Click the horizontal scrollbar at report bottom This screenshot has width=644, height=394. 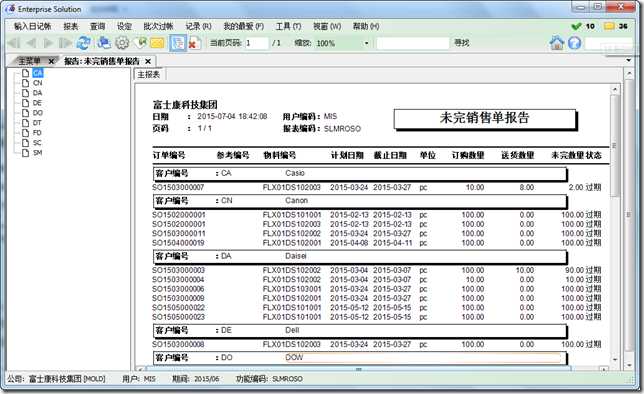click(x=357, y=369)
